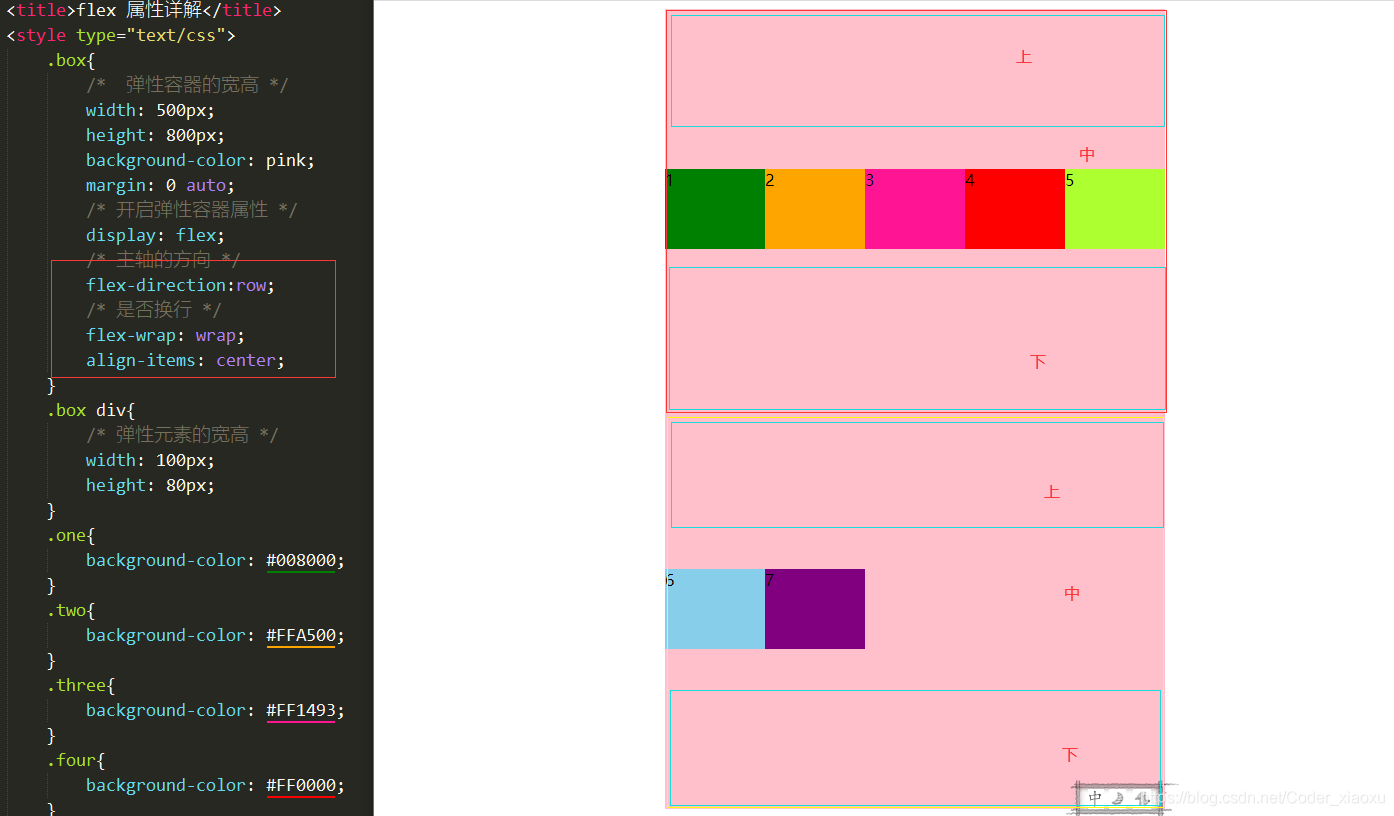Click the green flex item numbered 1
Viewport: 1394px width, 816px height.
tap(715, 209)
